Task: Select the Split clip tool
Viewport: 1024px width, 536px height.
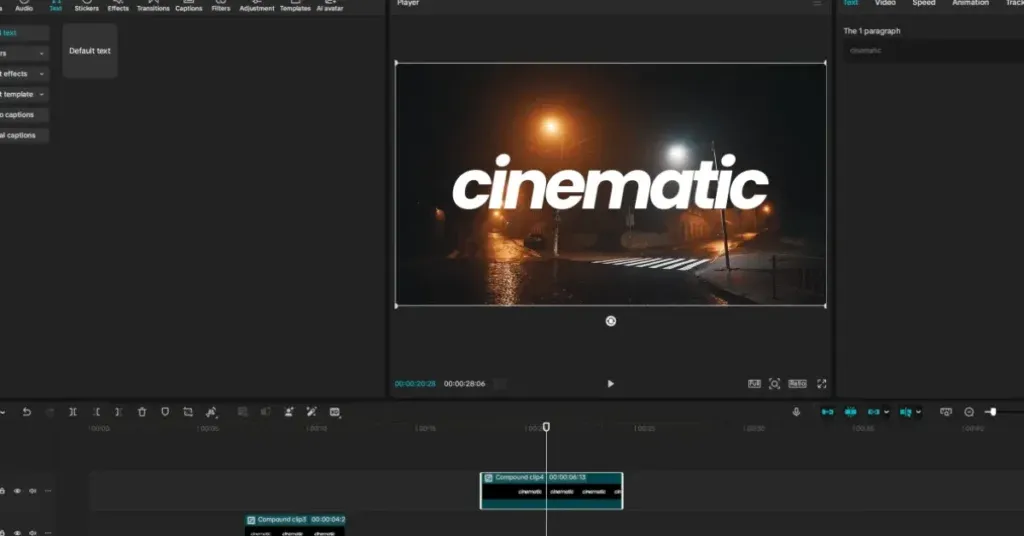Action: 73,412
